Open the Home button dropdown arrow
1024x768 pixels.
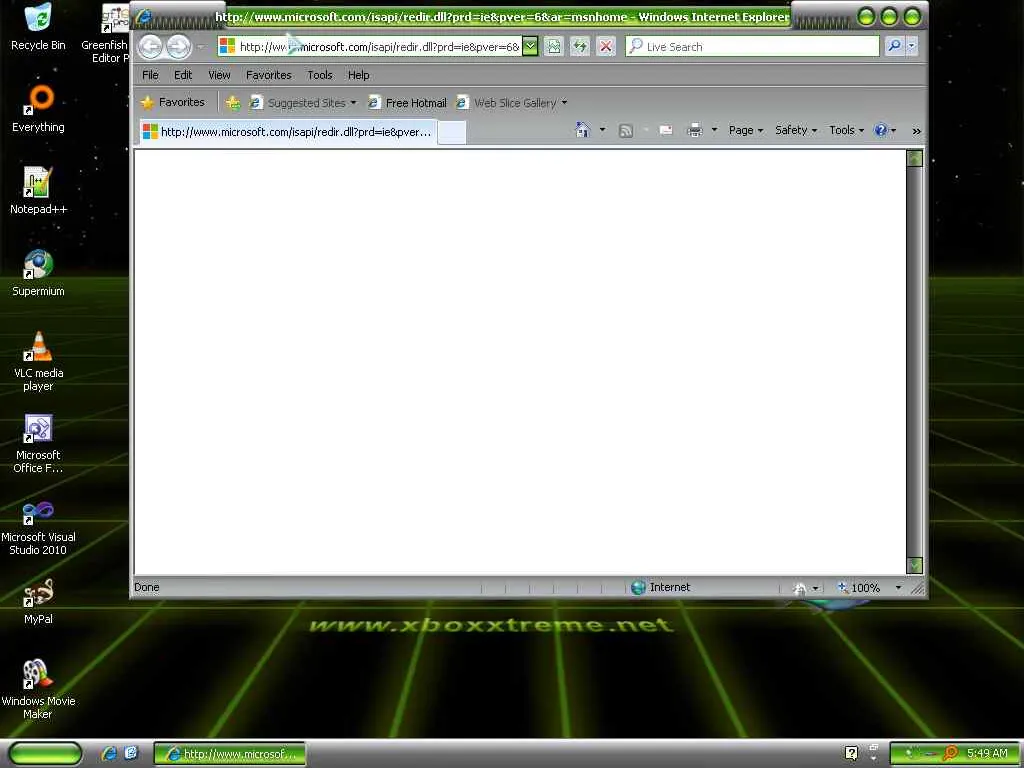pos(602,130)
